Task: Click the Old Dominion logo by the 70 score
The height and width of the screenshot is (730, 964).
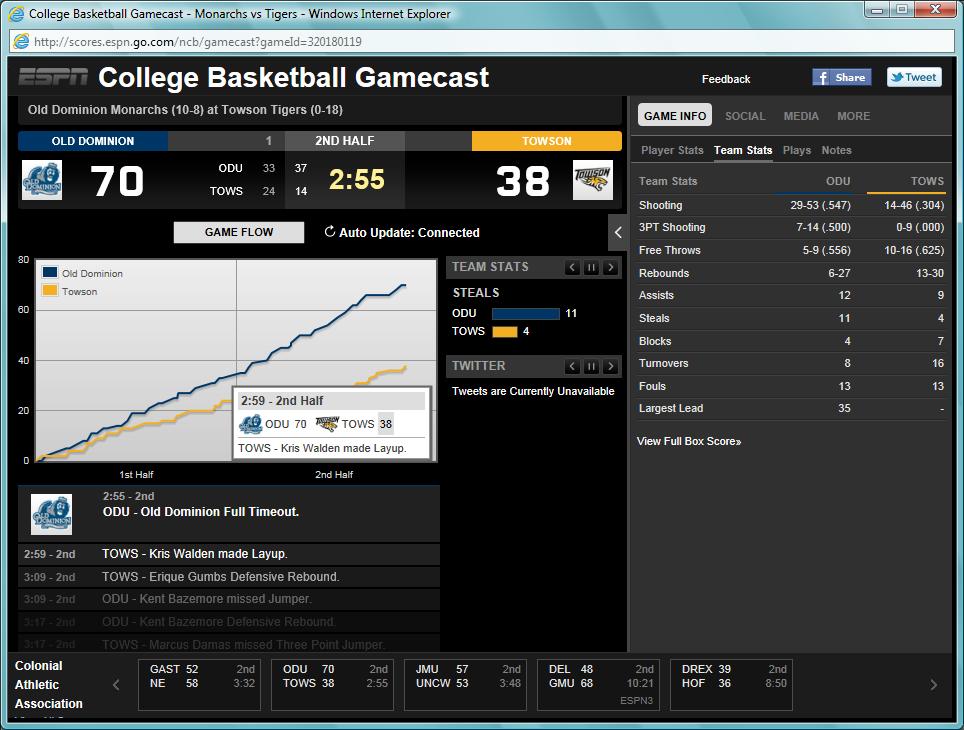Action: tap(42, 180)
